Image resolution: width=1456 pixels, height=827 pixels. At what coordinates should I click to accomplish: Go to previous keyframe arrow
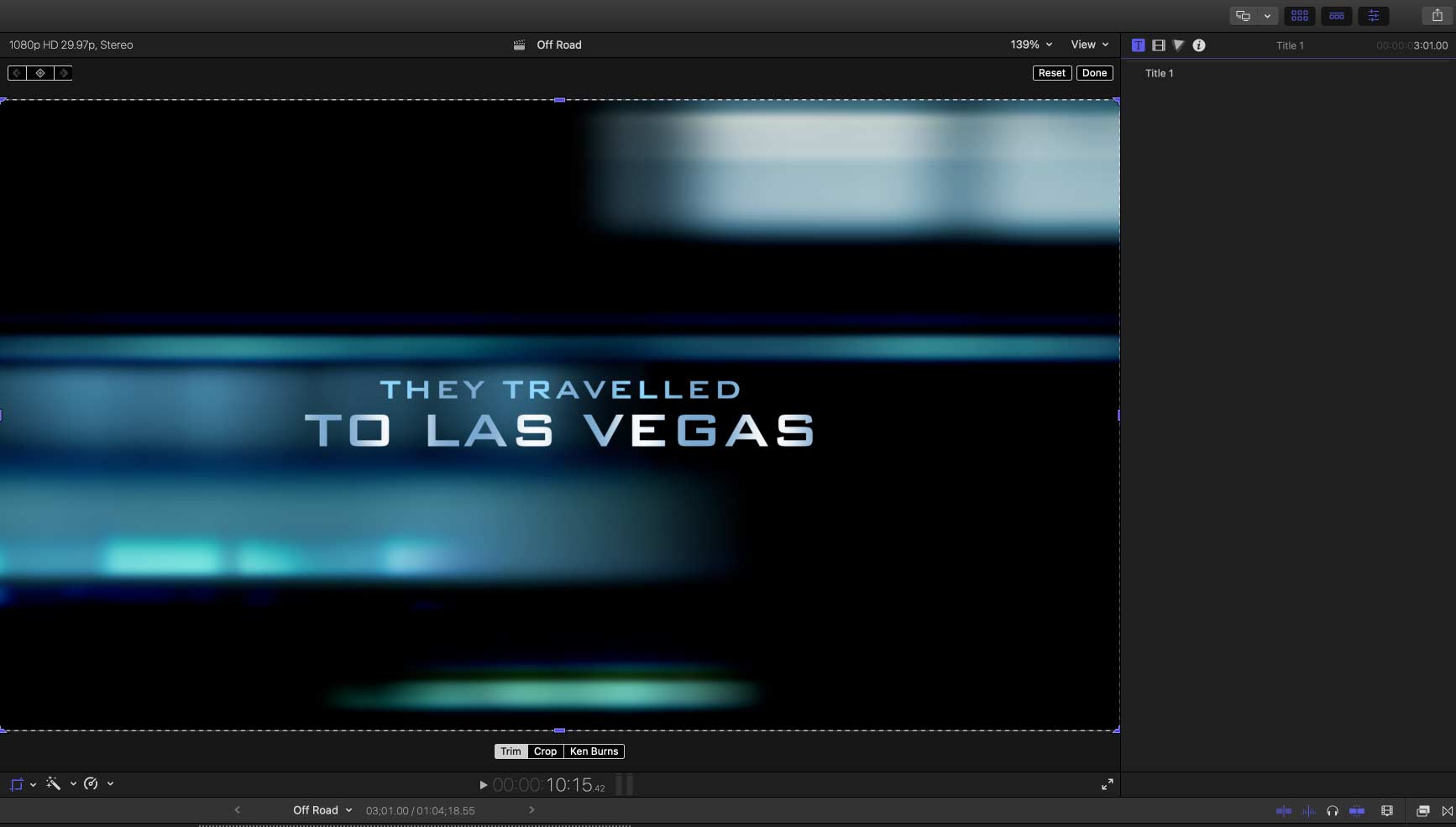click(18, 73)
